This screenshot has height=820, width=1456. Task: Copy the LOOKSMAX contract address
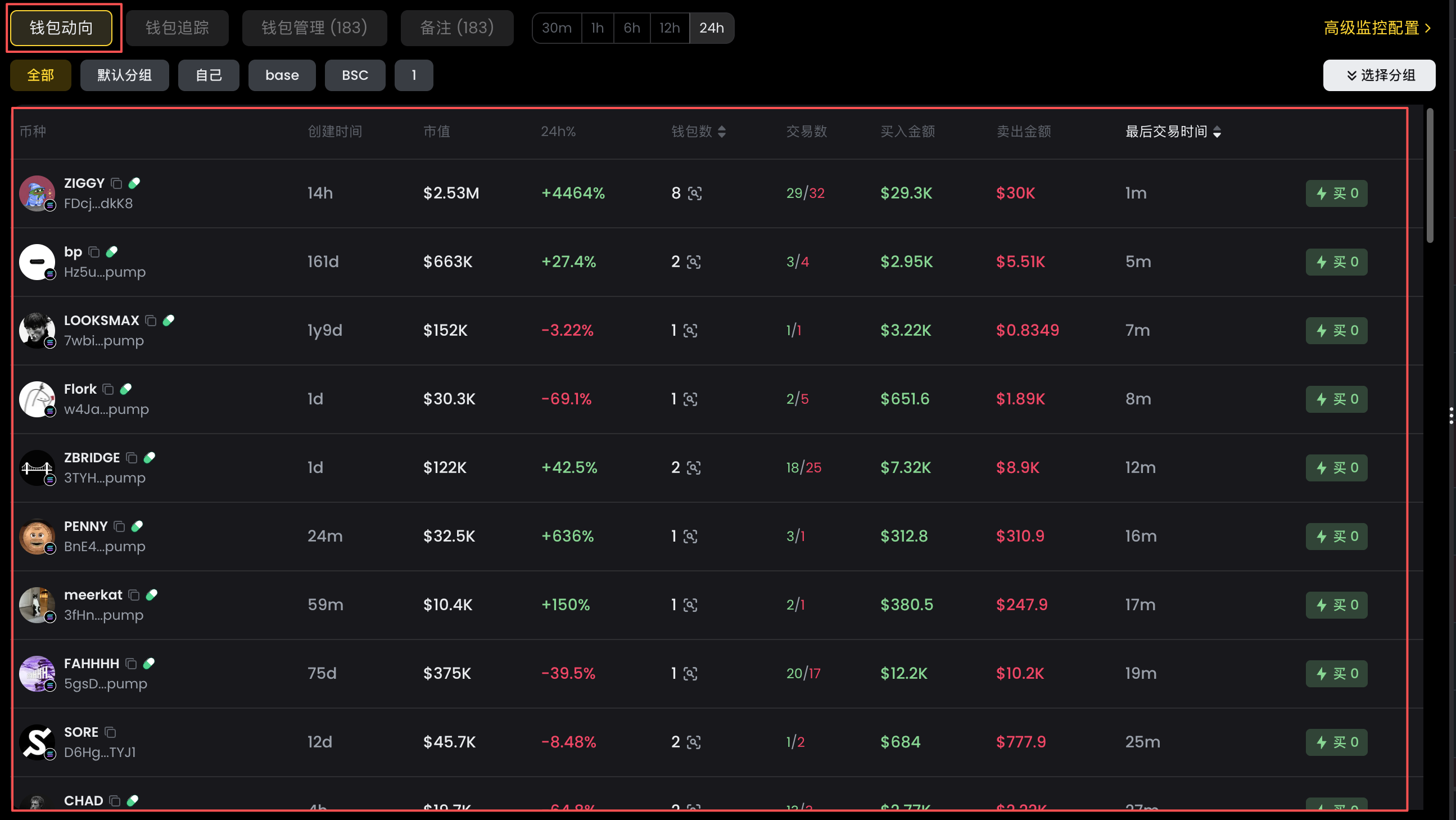tap(150, 321)
